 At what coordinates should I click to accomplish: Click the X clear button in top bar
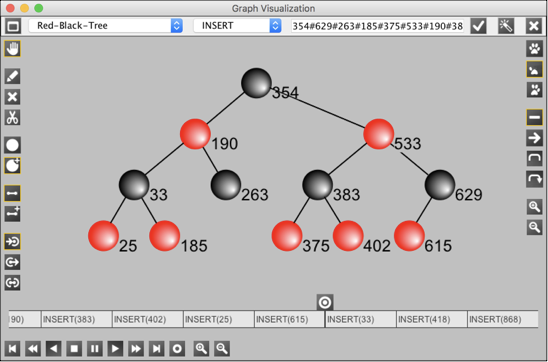[534, 26]
